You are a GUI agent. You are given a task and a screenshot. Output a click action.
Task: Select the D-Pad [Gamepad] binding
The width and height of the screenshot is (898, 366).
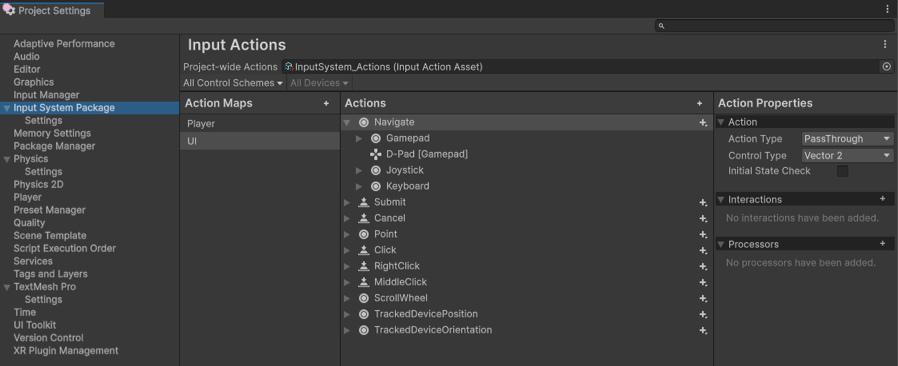[427, 154]
